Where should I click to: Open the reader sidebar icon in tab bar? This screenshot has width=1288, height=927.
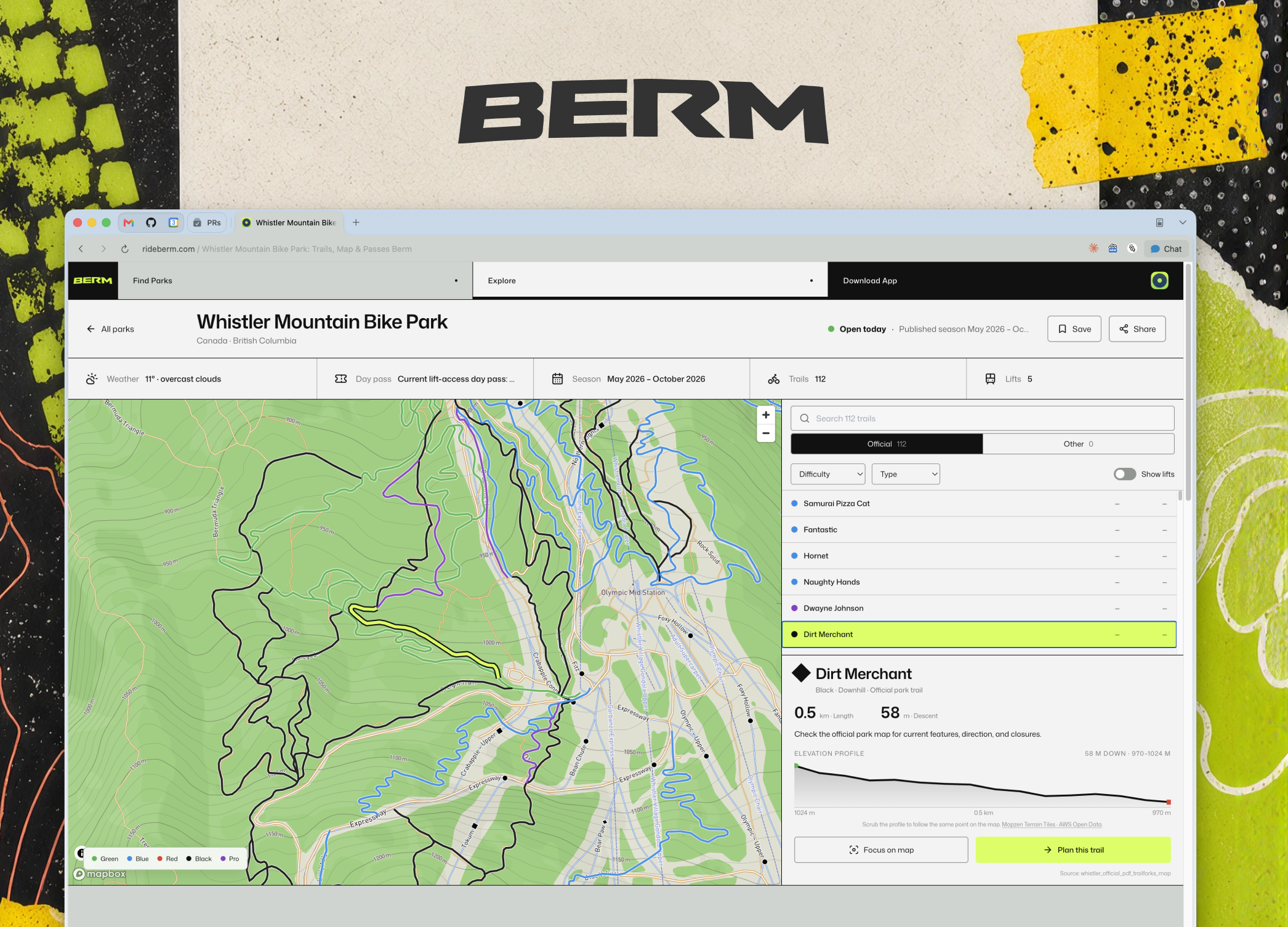tap(1159, 223)
